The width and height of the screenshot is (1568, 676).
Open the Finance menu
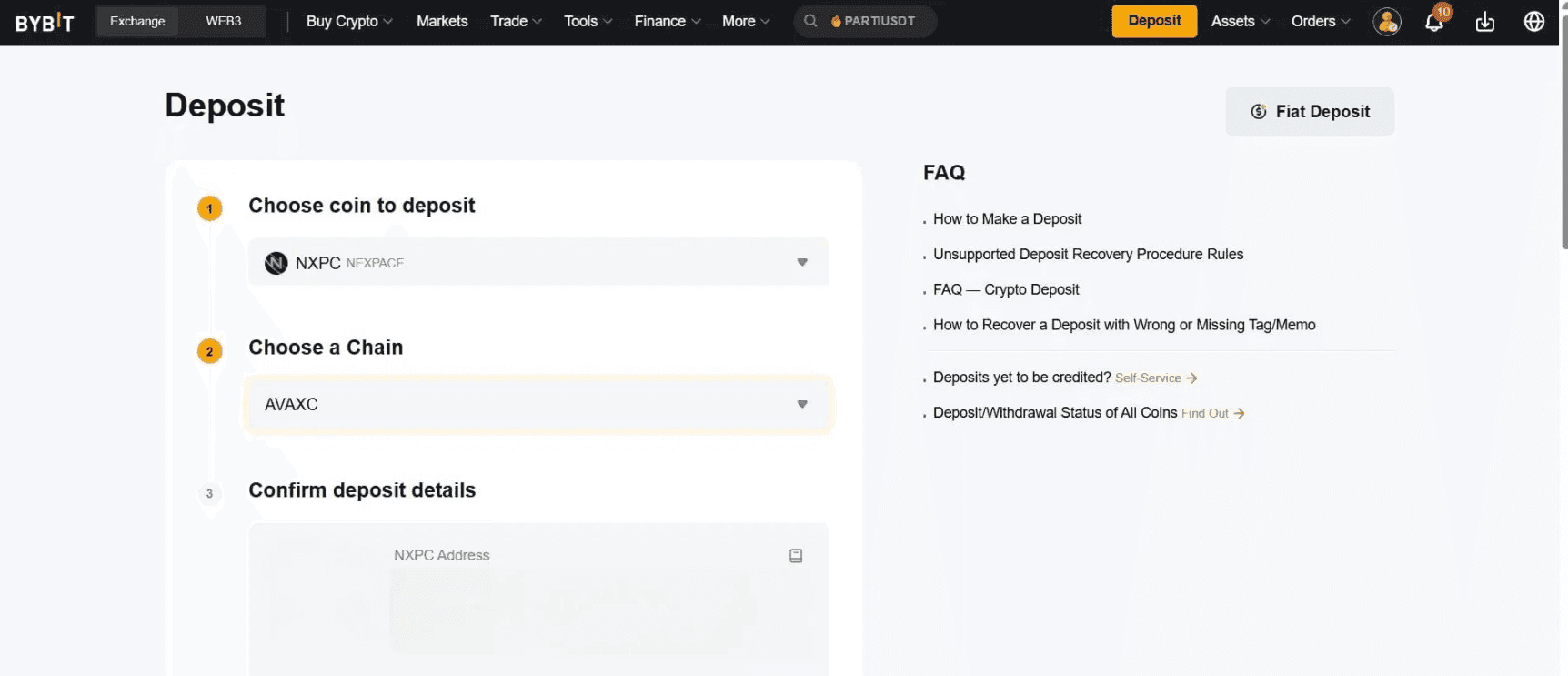[667, 21]
